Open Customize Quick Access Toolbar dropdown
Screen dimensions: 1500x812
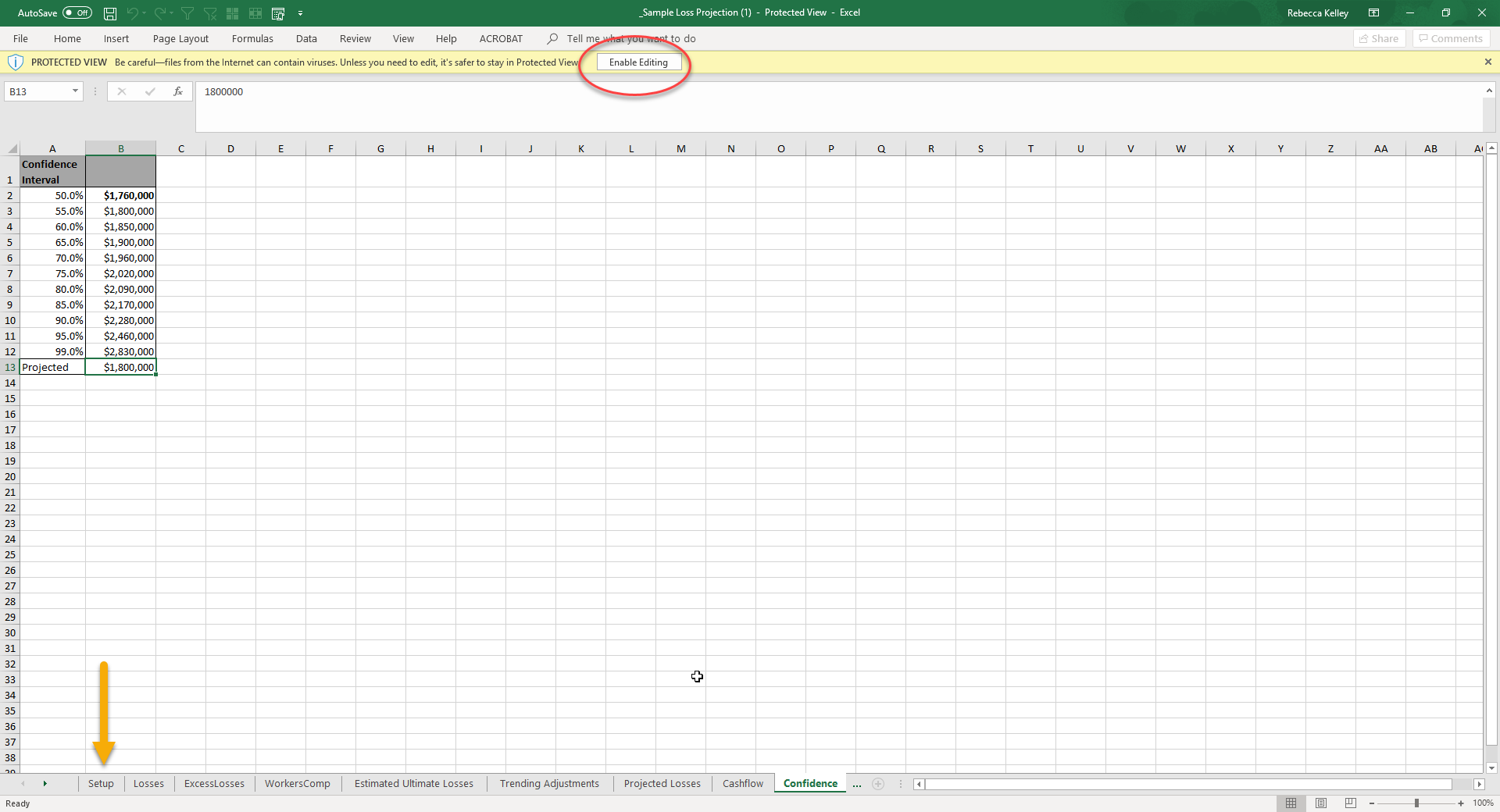coord(300,13)
